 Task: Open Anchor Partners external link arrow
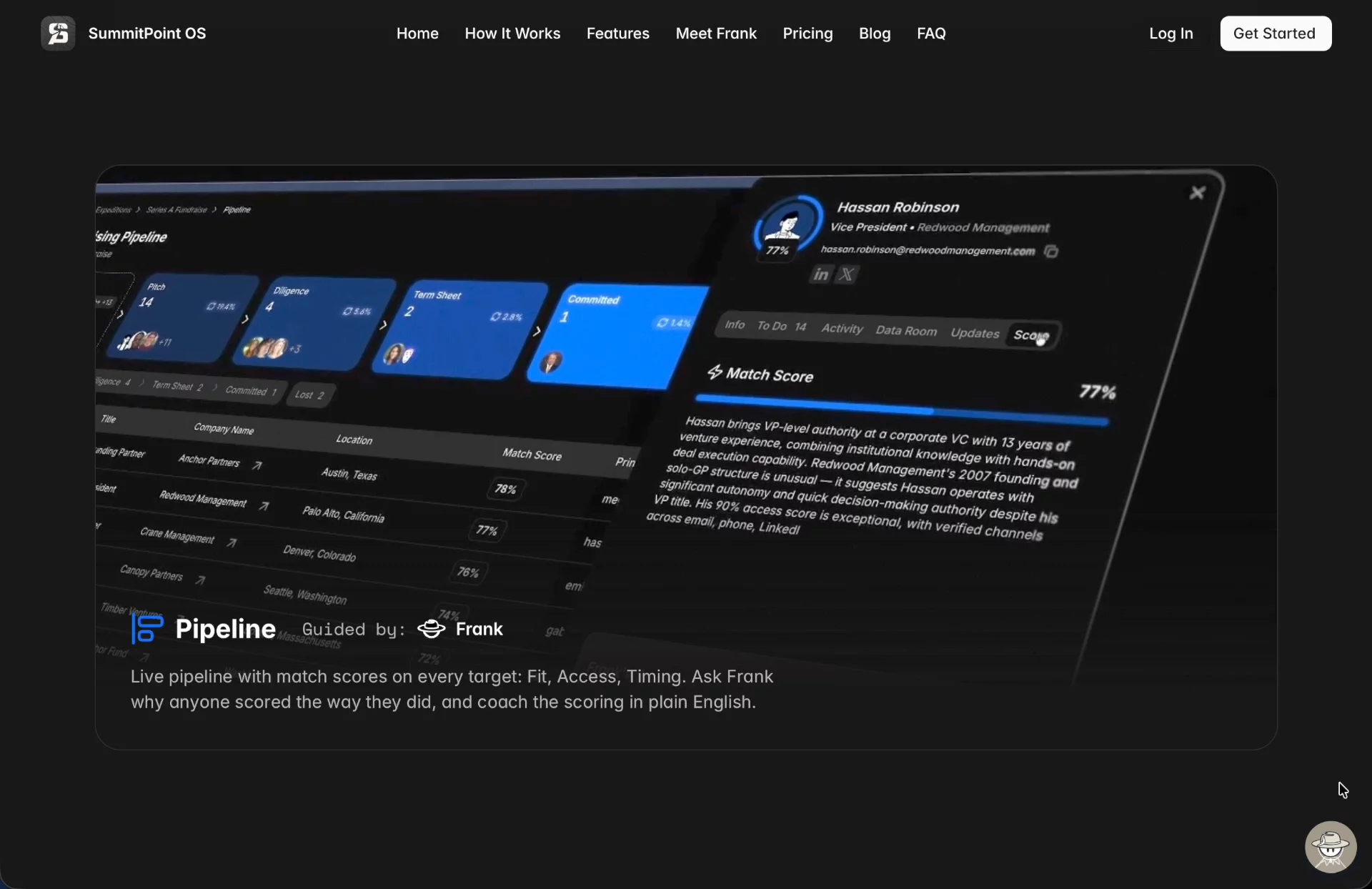(257, 465)
